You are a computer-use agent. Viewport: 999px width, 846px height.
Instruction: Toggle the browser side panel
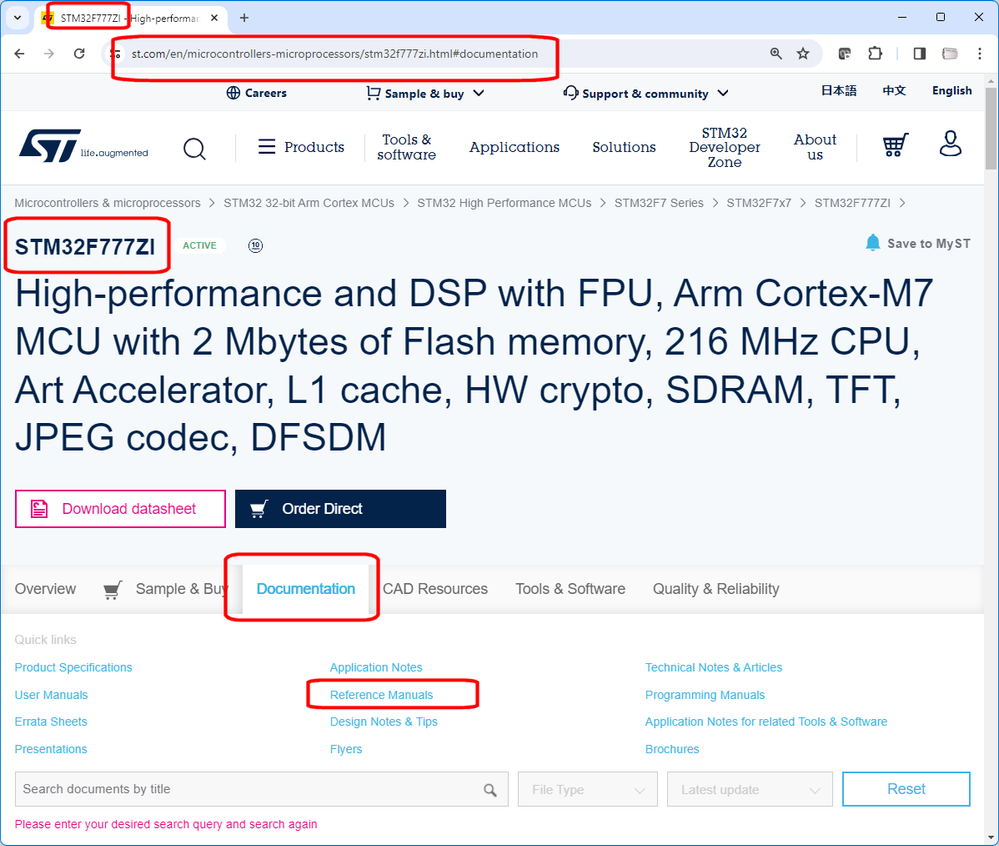point(919,54)
